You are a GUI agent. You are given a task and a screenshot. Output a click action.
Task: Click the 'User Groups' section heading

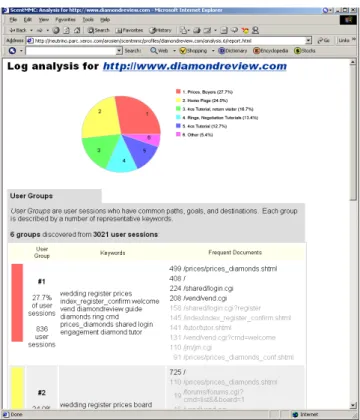click(x=31, y=196)
